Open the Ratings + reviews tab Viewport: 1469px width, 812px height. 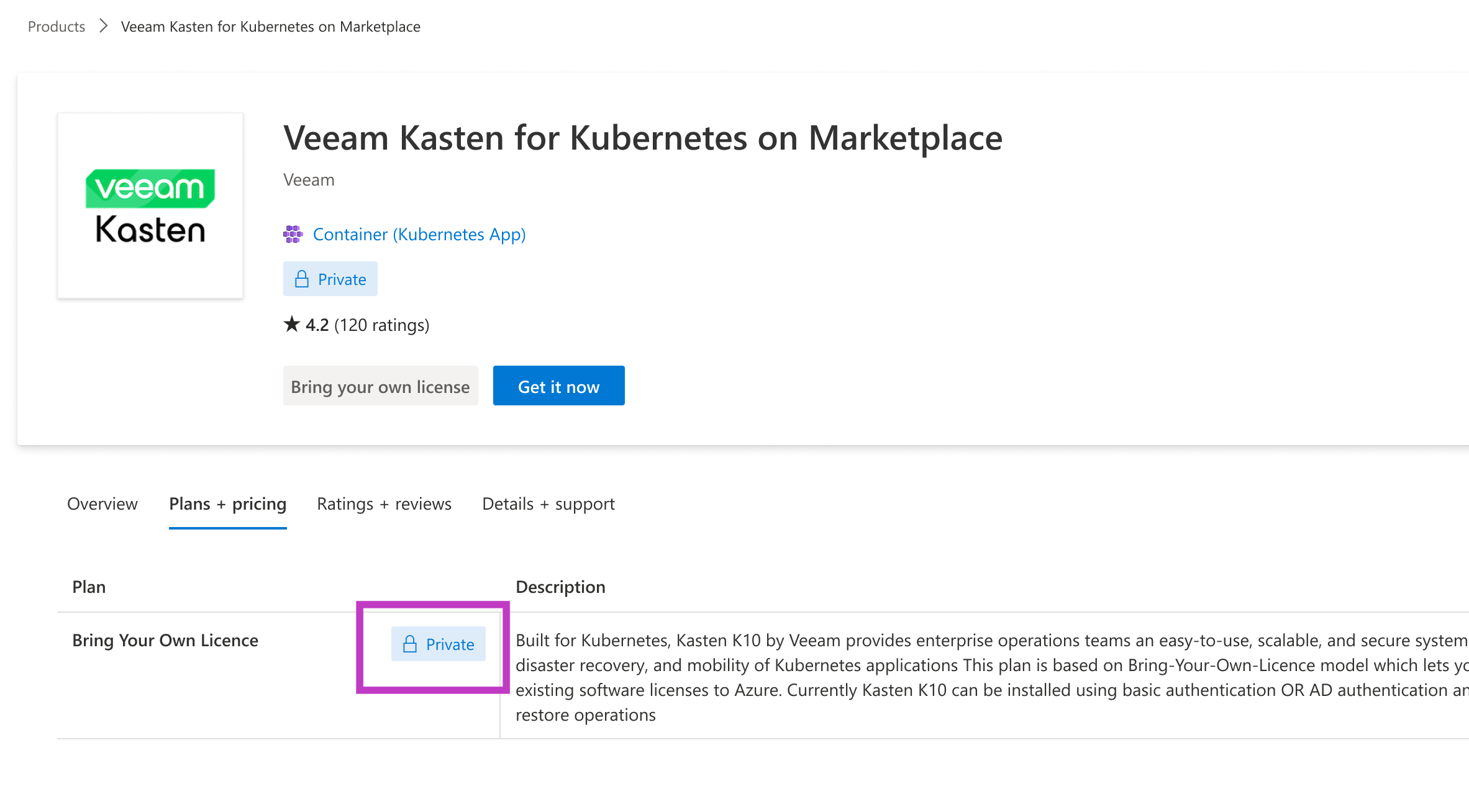coord(384,503)
